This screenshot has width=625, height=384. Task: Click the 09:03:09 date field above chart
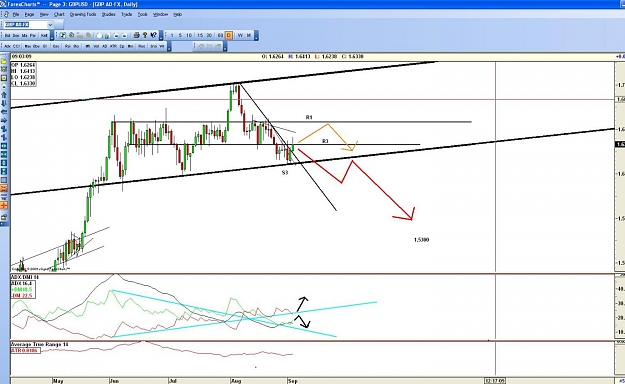click(22, 57)
